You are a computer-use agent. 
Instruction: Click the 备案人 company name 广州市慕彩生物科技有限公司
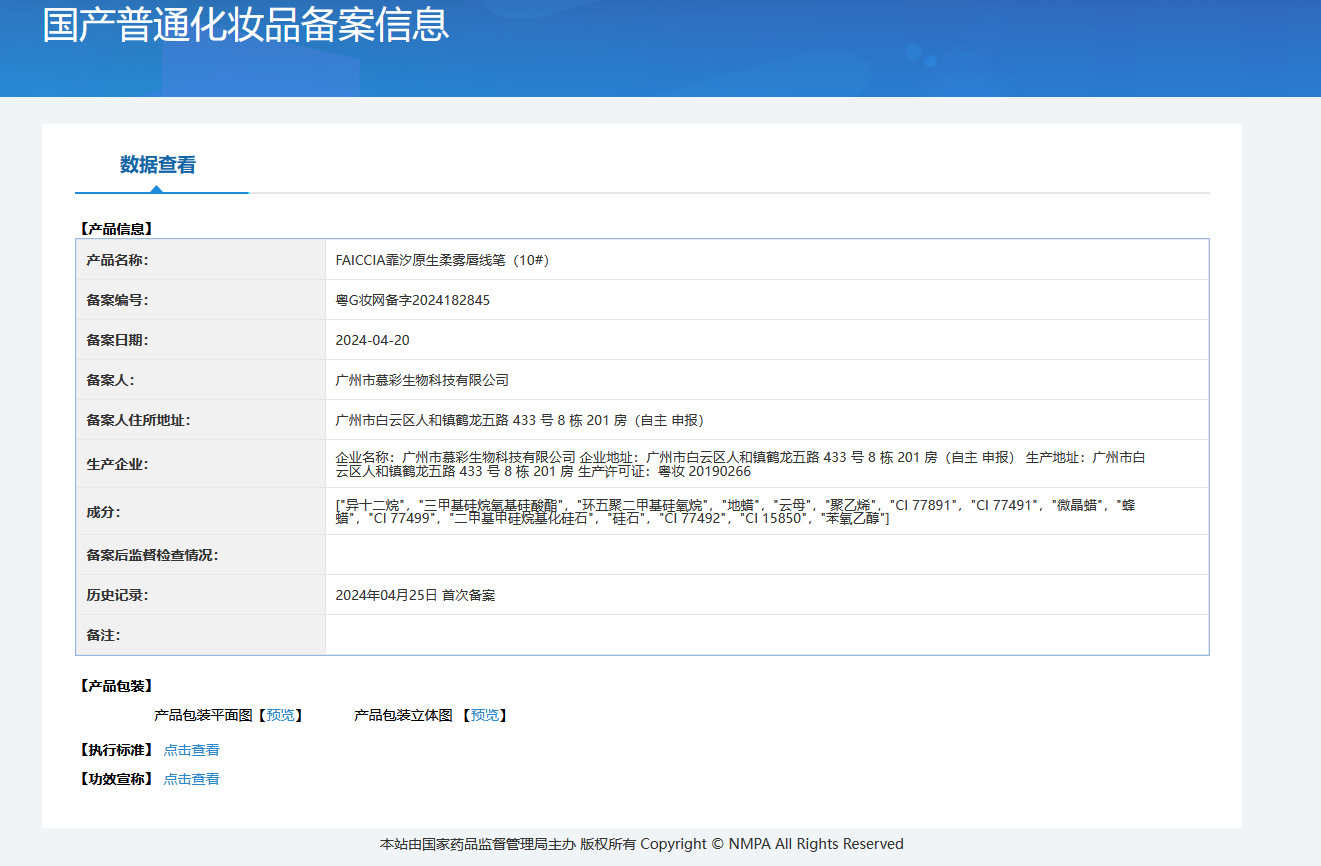[x=422, y=380]
